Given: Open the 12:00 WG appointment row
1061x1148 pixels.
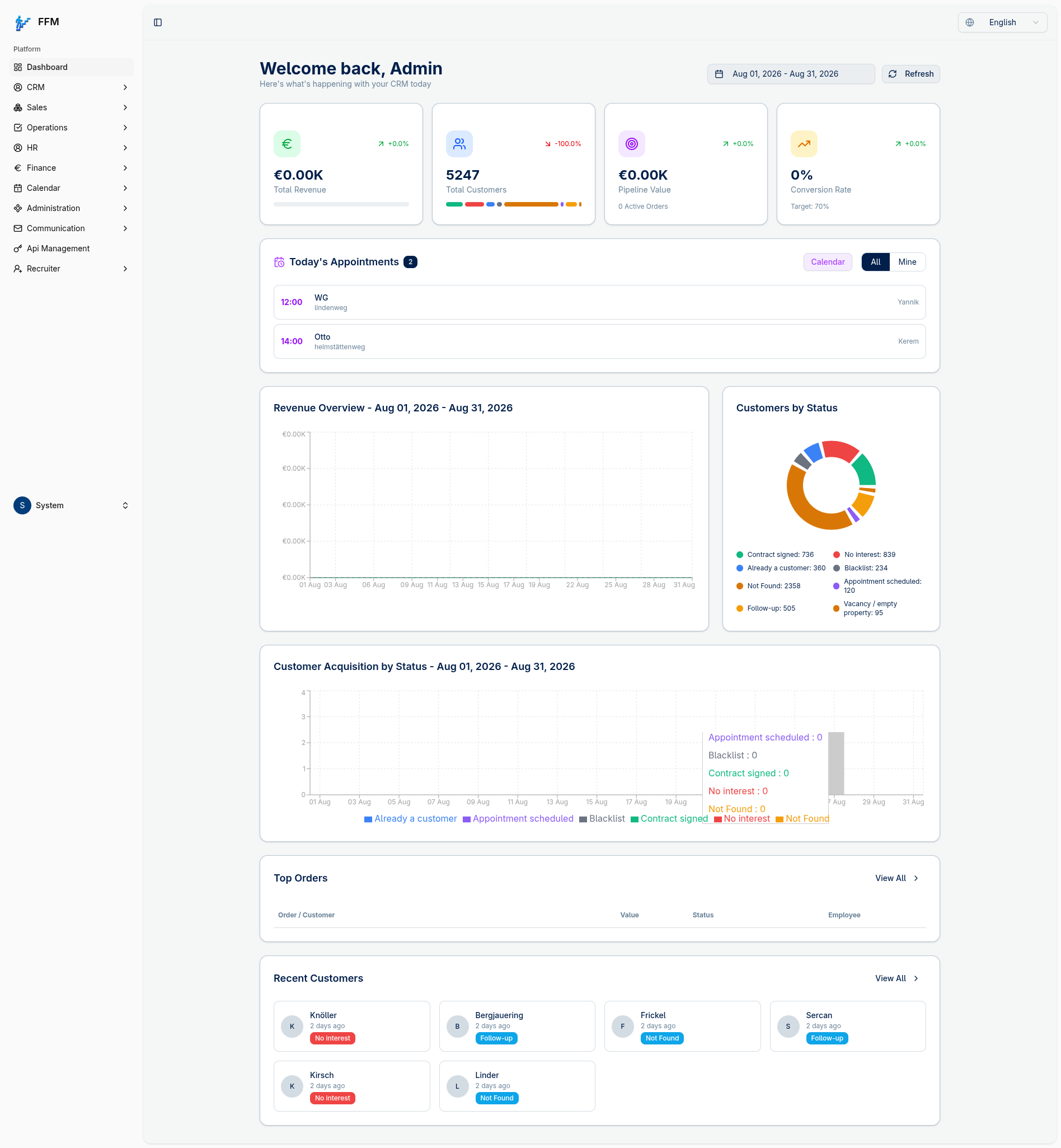Looking at the screenshot, I should (599, 302).
